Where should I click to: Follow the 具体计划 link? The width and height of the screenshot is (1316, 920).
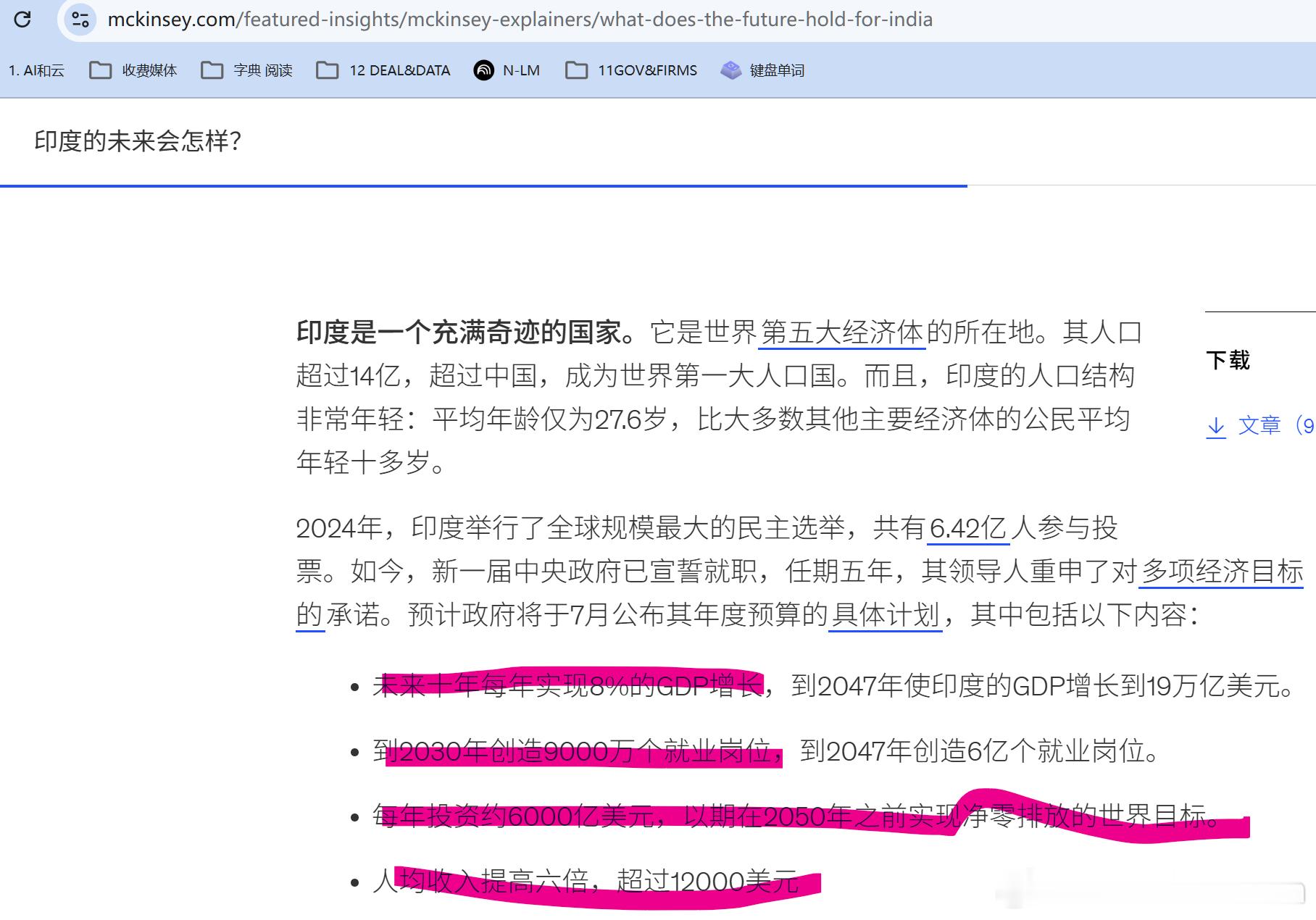point(886,615)
